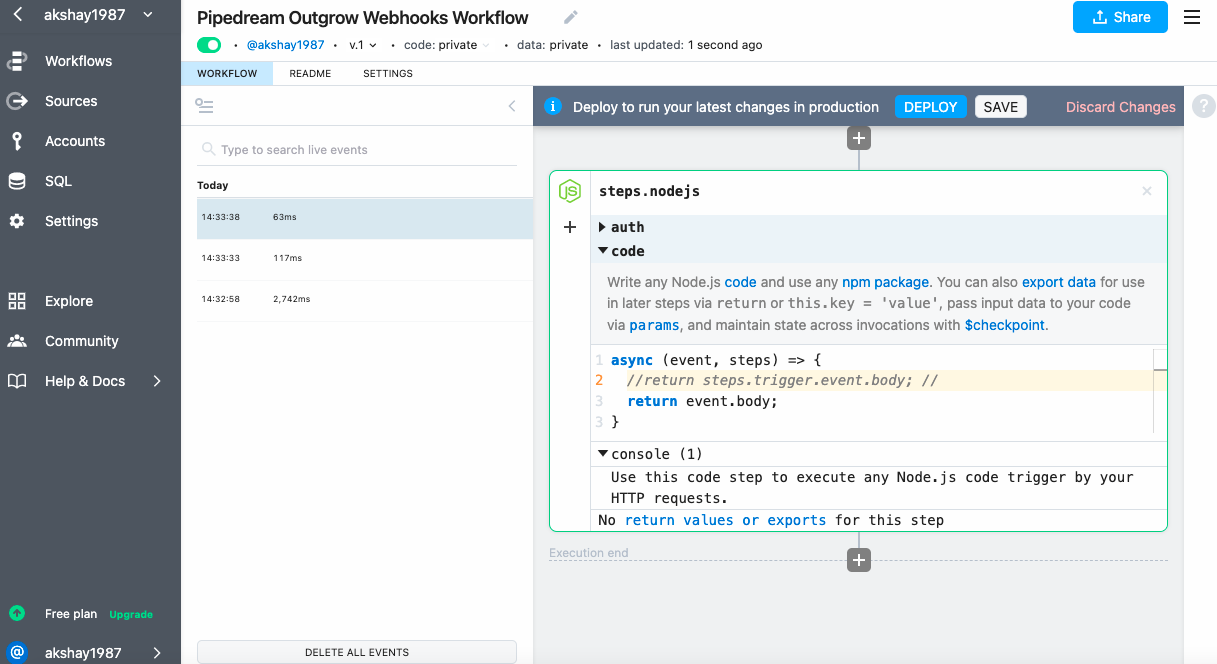
Task: Remove the steps.nodejs step with X
Action: 1147,191
